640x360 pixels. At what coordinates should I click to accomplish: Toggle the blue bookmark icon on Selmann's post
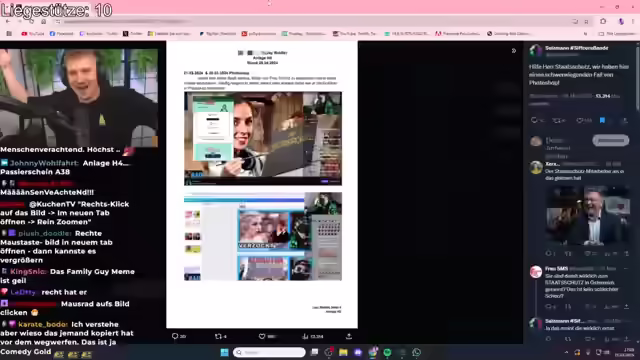[602, 120]
